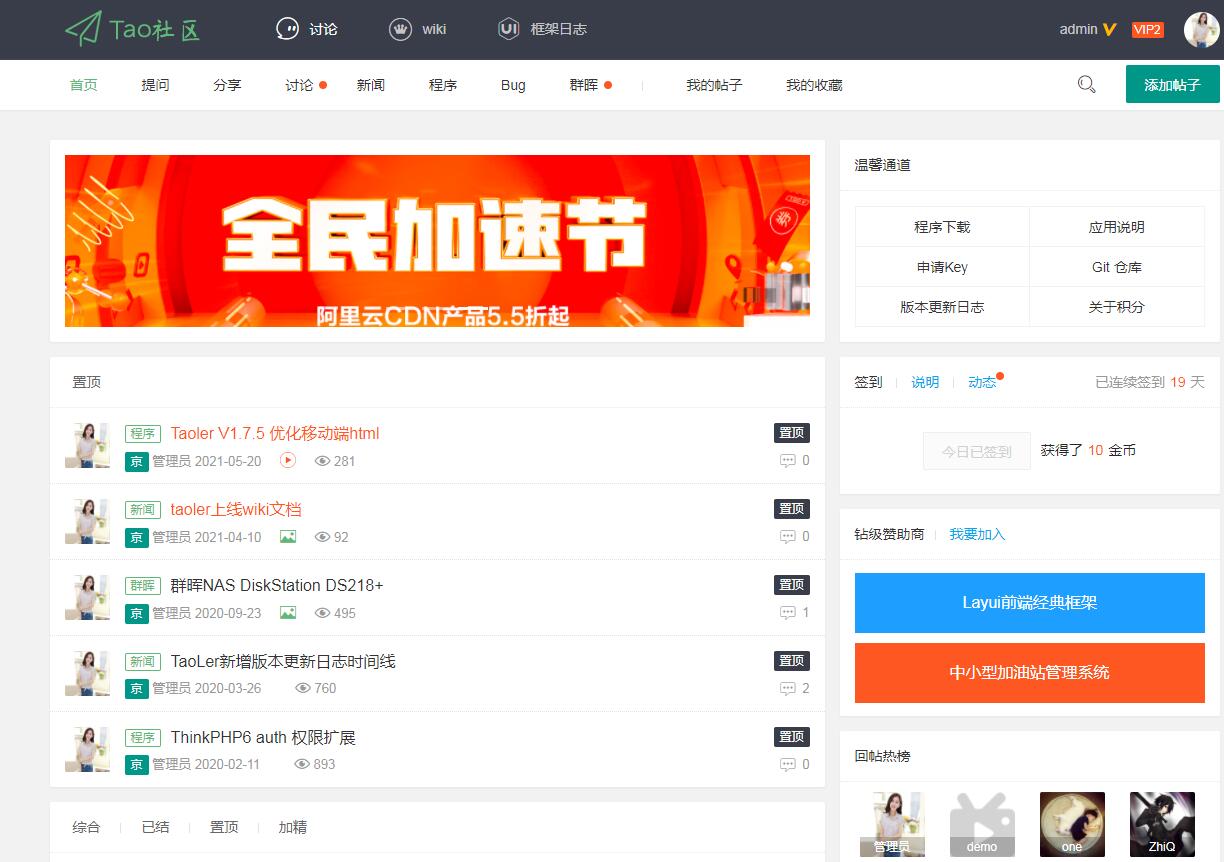Viewport: 1224px width, 862px height.
Task: Click 中小型加油站管理系统 sponsor banner
Action: [x=1030, y=673]
